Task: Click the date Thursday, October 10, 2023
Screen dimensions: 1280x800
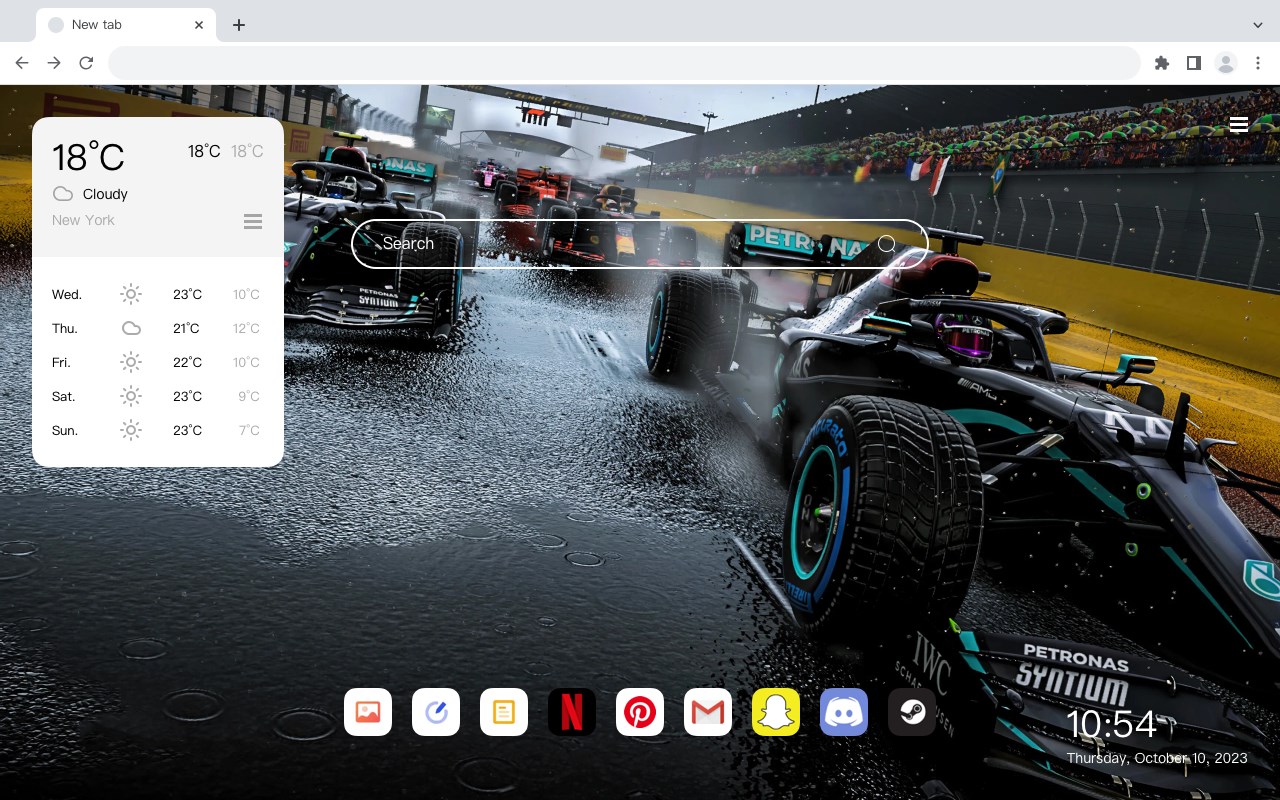Action: tap(1157, 758)
